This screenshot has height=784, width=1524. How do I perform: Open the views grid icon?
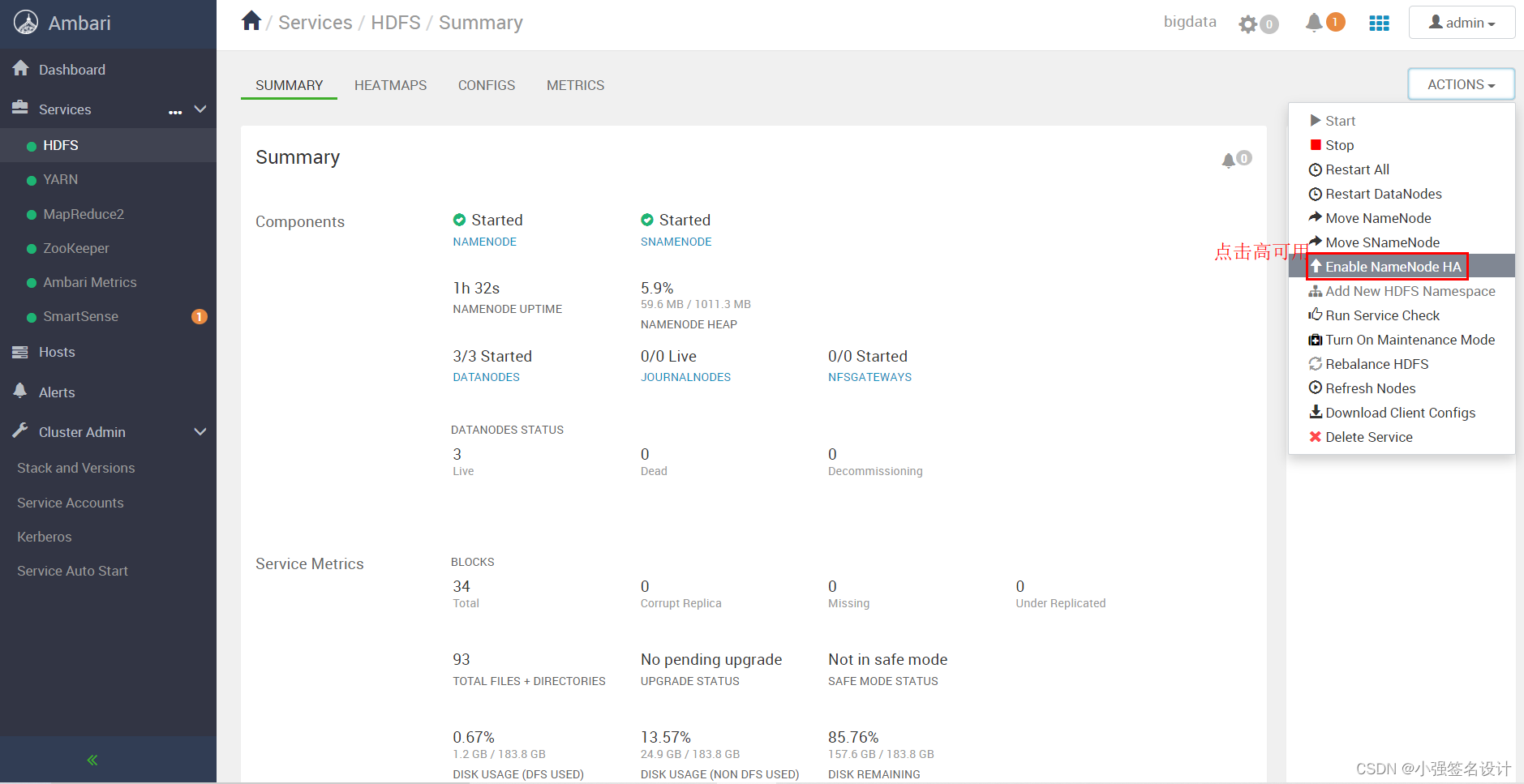(1380, 24)
